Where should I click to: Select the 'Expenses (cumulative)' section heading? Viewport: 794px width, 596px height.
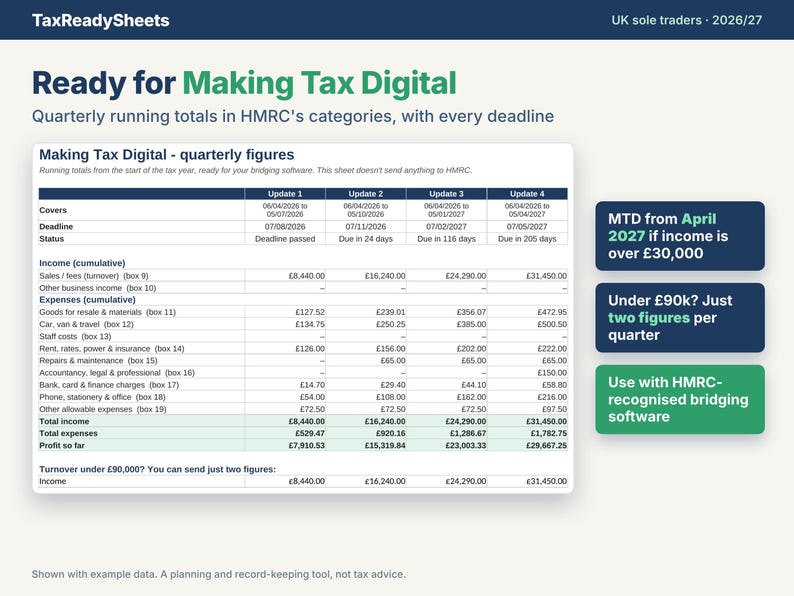point(87,299)
